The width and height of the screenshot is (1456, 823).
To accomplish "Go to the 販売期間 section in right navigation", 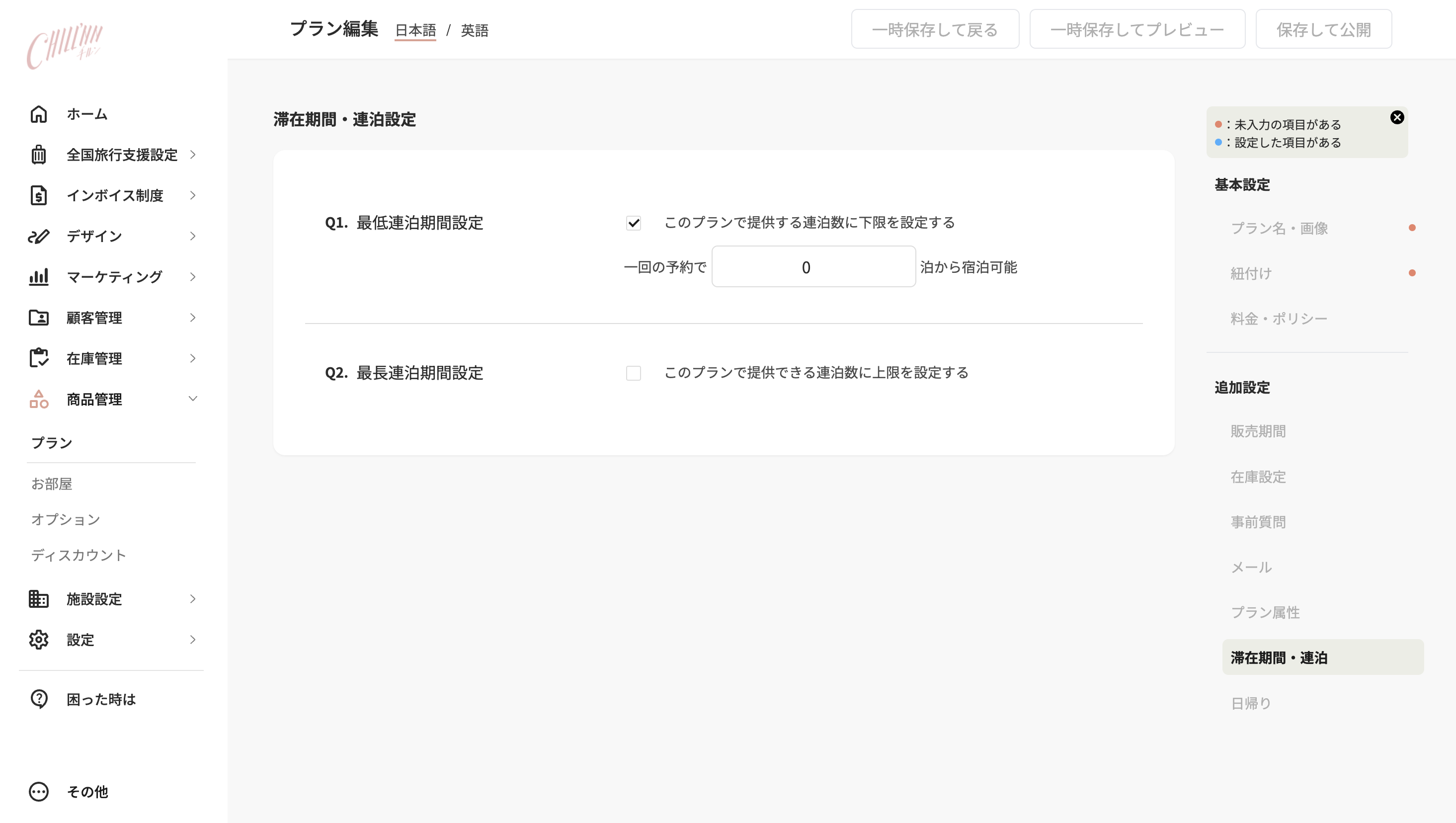I will [1258, 431].
